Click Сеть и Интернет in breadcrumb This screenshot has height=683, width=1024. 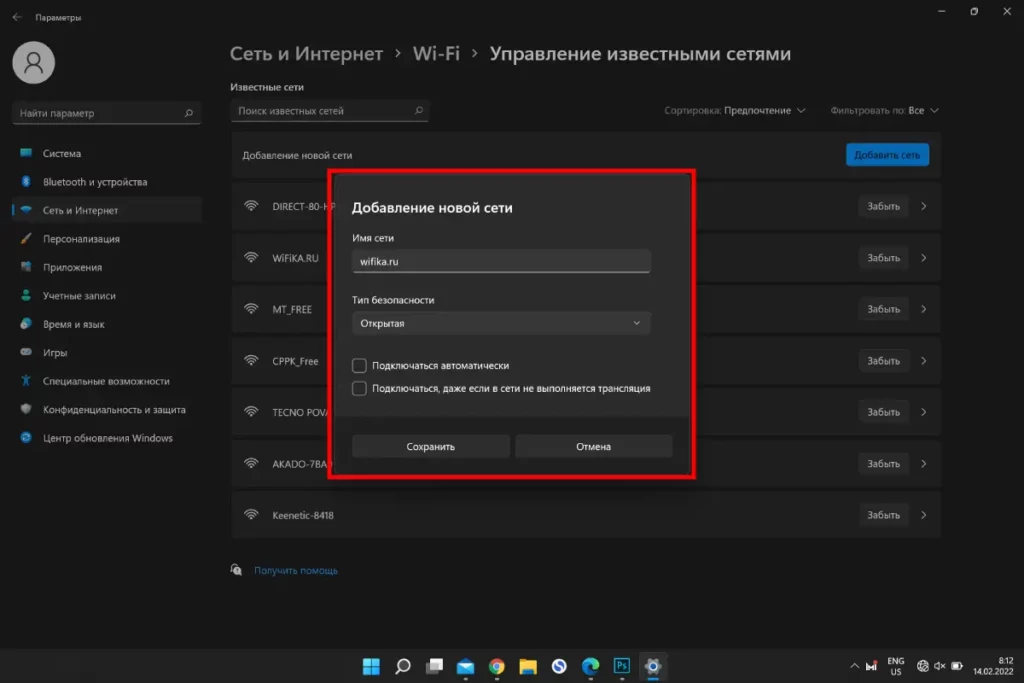[x=306, y=54]
